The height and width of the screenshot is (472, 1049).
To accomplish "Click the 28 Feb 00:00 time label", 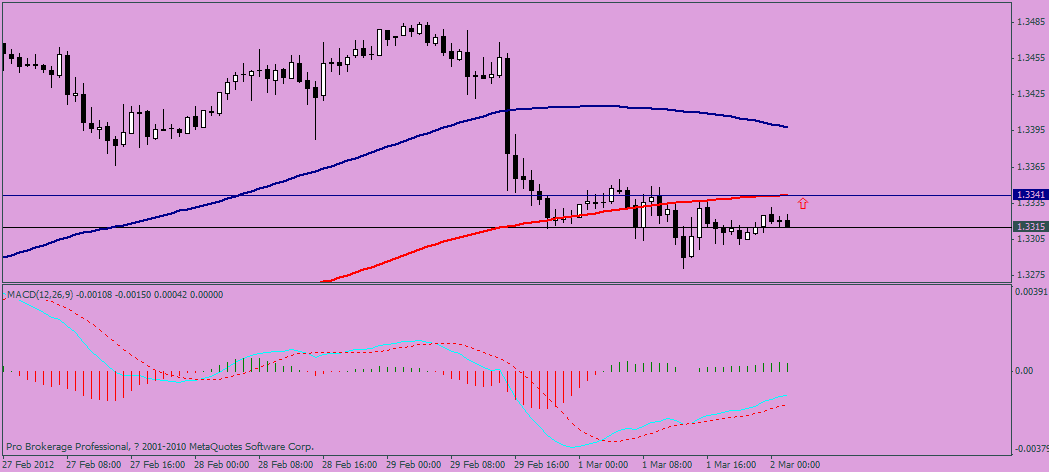I will [x=221, y=464].
